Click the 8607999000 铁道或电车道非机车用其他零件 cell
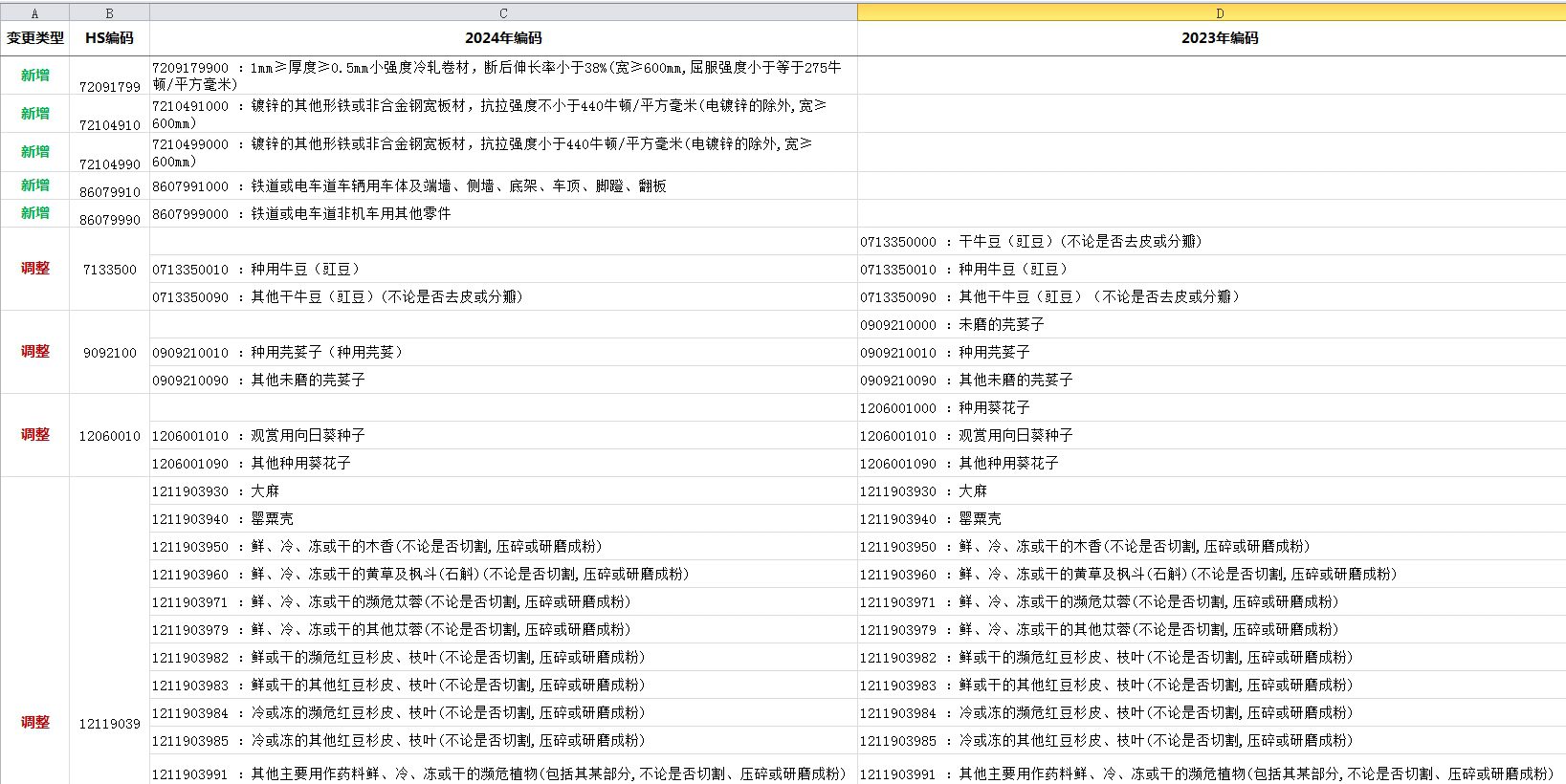Screen dimensions: 1566x784 click(x=503, y=213)
